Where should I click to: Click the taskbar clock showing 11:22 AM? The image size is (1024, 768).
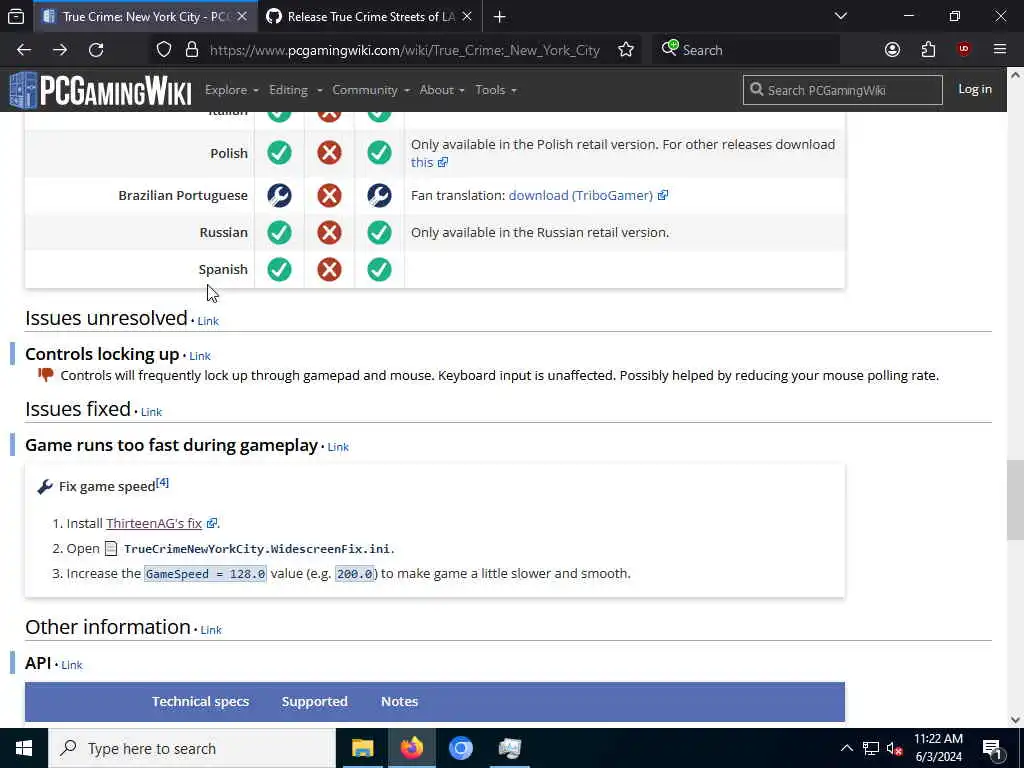(x=938, y=748)
